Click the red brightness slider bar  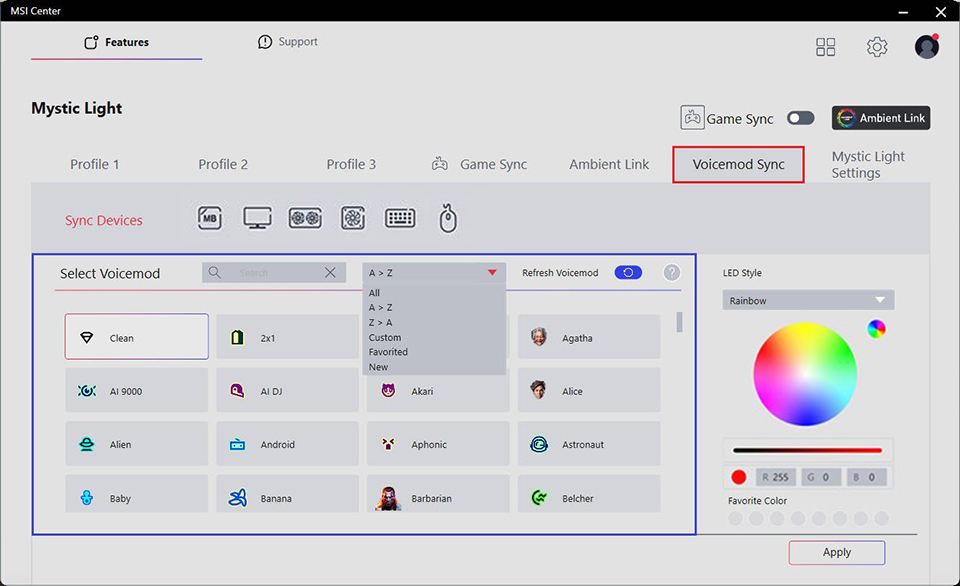pyautogui.click(x=807, y=451)
